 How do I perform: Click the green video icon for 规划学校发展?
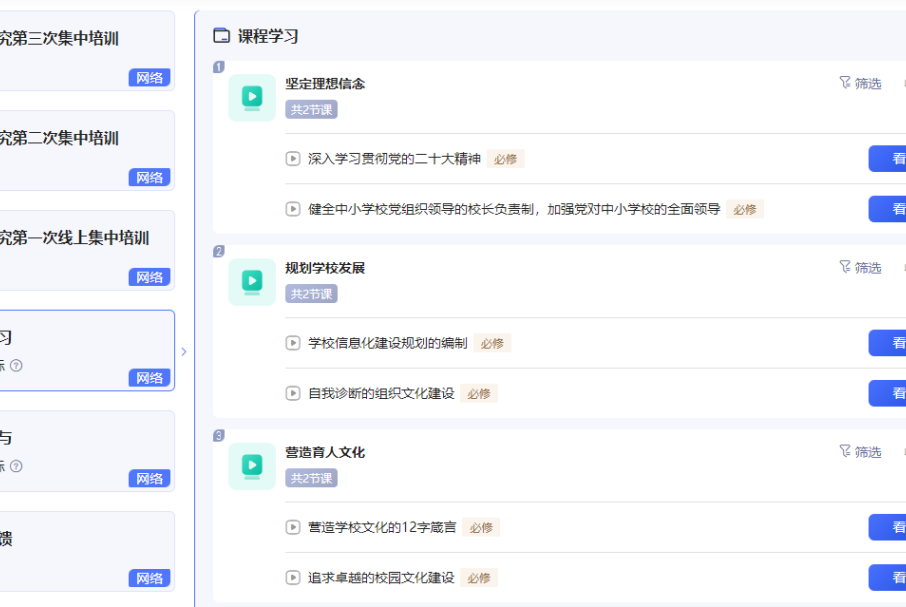coord(251,283)
